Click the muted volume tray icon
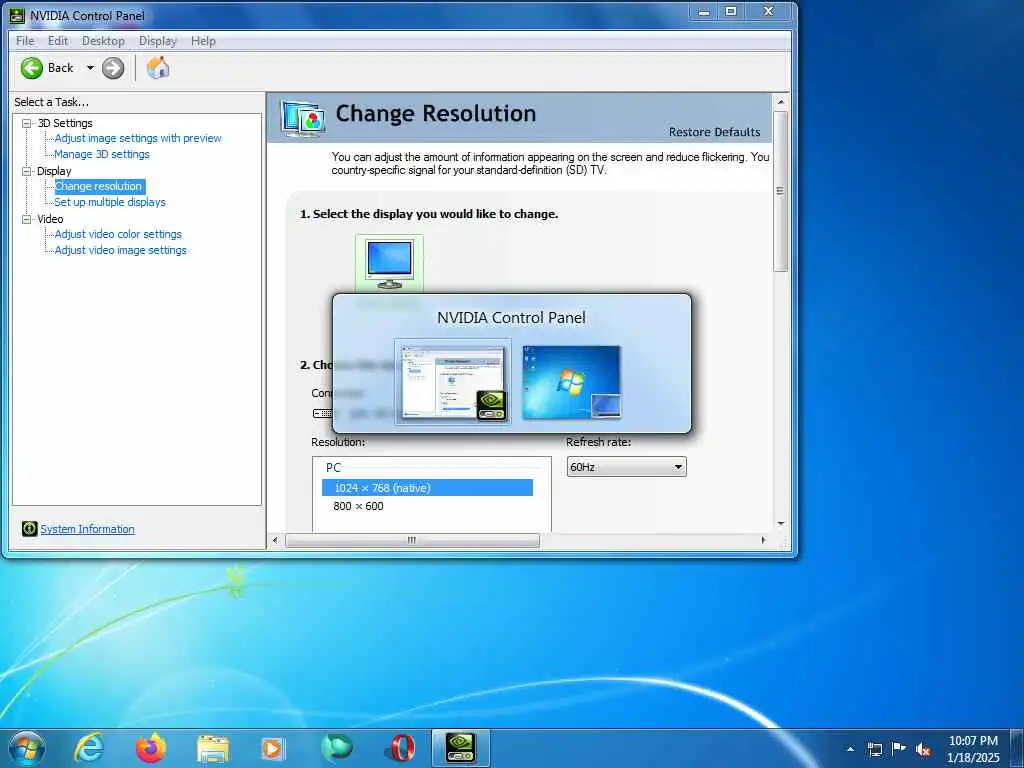 [923, 749]
